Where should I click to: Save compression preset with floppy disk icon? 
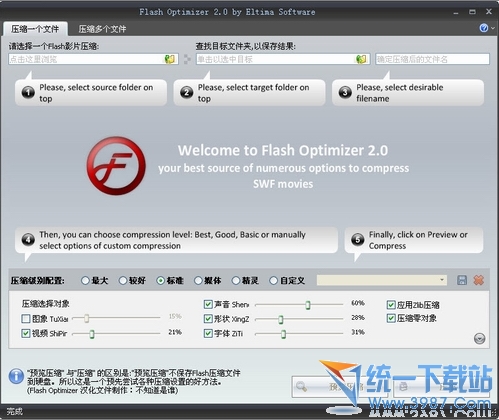click(462, 280)
